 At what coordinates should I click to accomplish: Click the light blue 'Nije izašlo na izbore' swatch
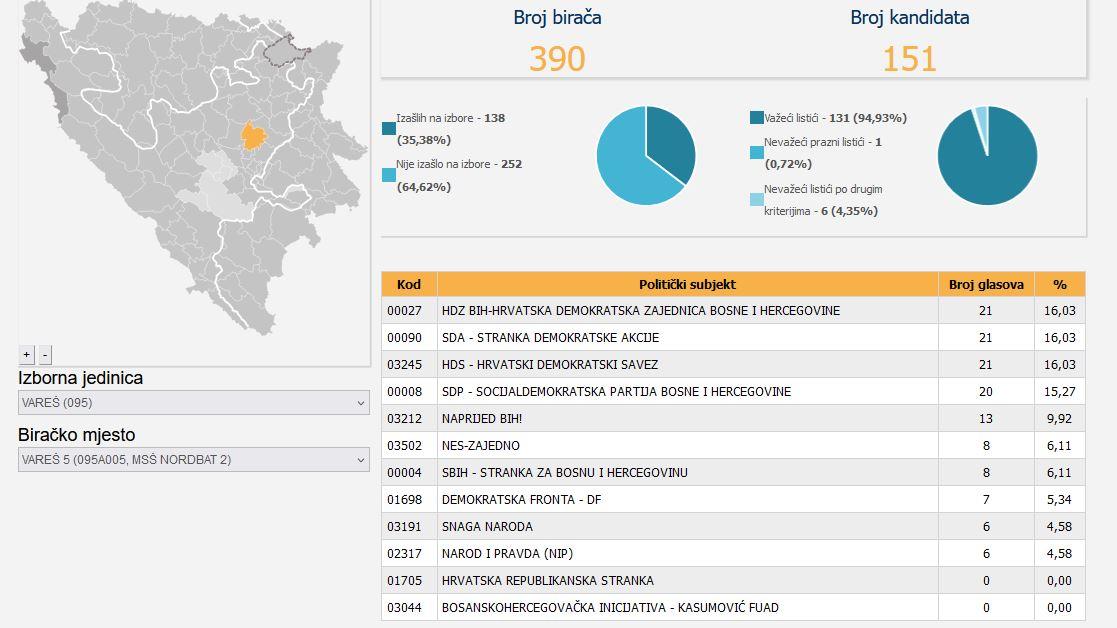coord(389,175)
